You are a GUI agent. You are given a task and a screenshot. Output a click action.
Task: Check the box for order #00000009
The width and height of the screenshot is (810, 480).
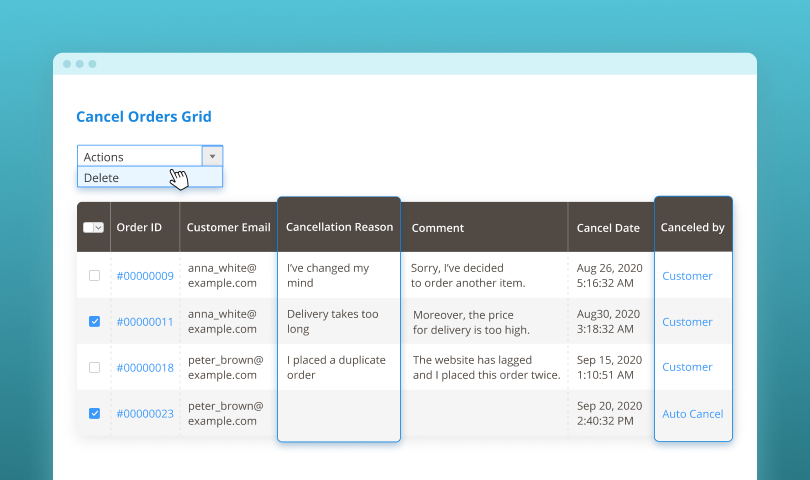click(x=94, y=275)
